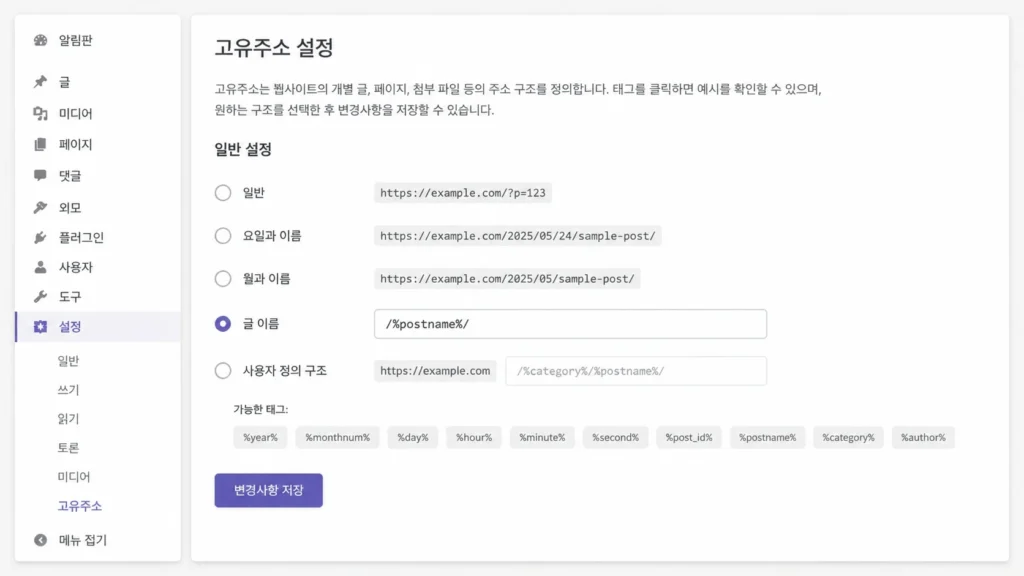This screenshot has width=1024, height=576.
Task: Click the dashboard palette icon beside 알림판
Action: point(40,40)
